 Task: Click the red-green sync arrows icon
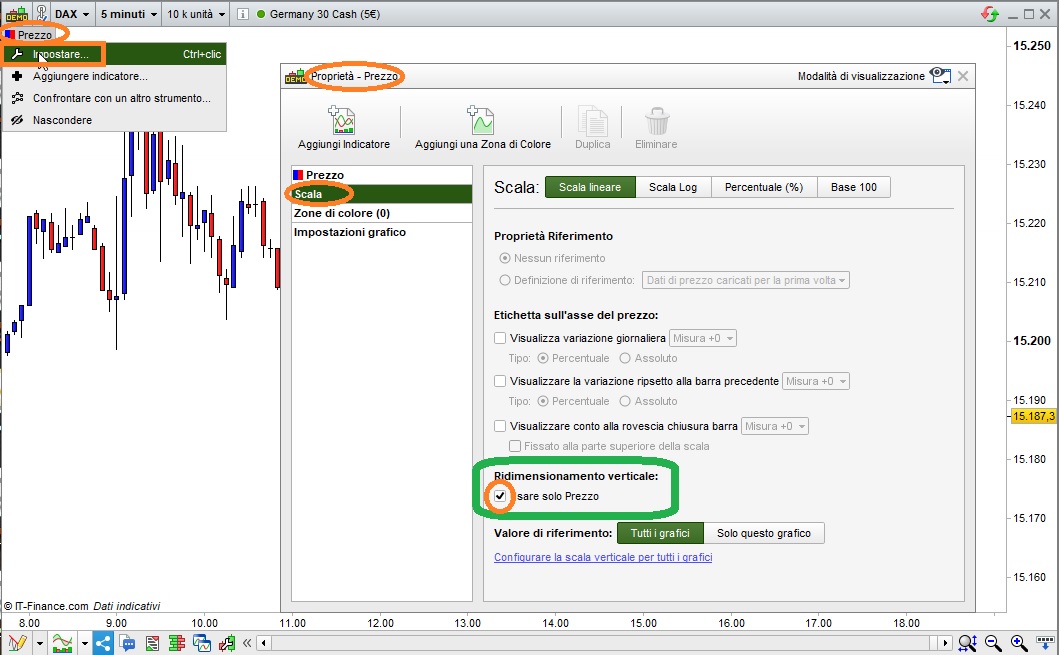[x=990, y=14]
